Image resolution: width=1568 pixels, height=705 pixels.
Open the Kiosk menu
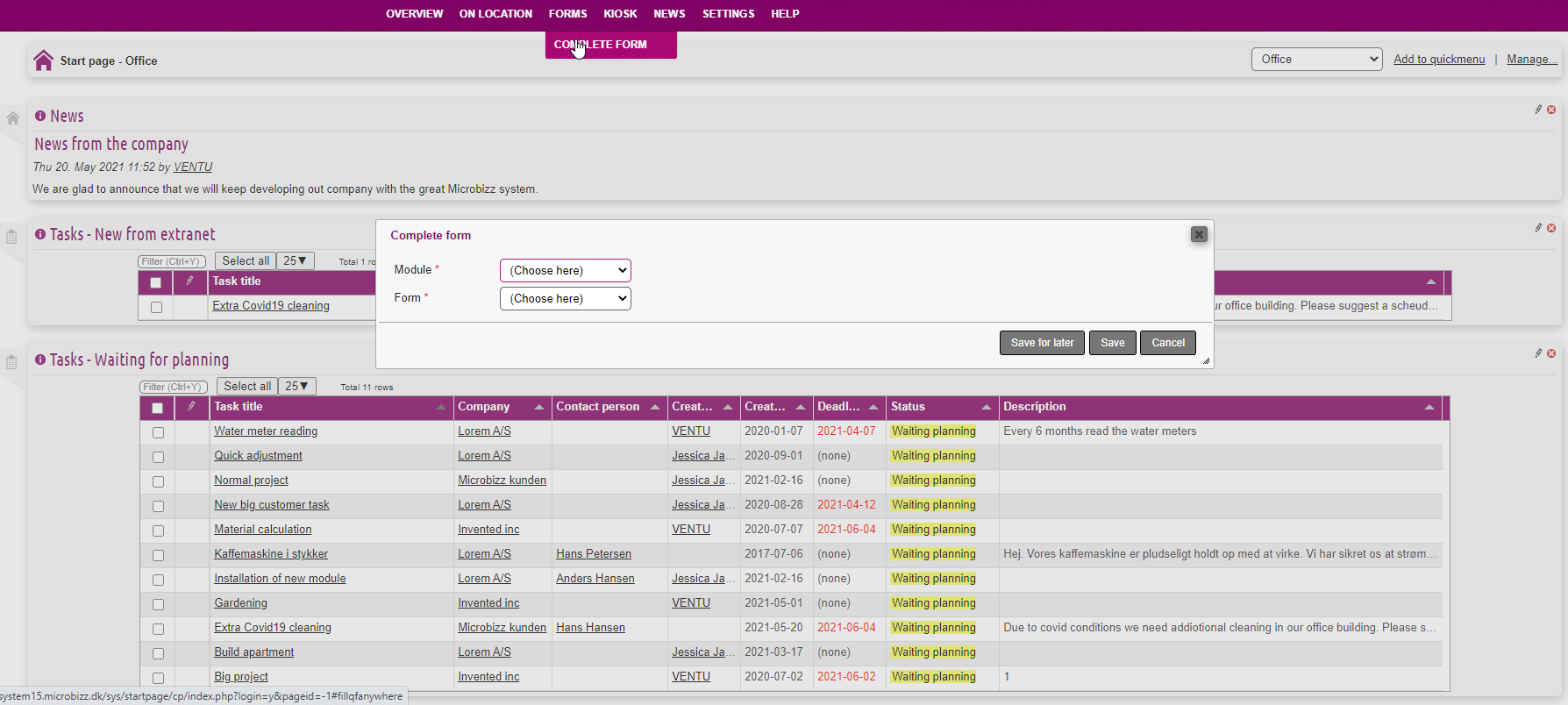pos(620,14)
